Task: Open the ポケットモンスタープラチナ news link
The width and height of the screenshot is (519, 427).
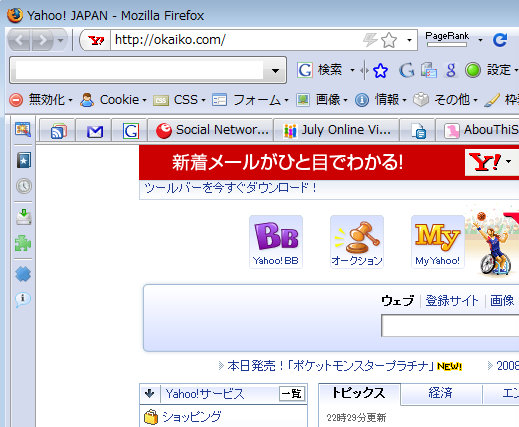Action: click(331, 366)
